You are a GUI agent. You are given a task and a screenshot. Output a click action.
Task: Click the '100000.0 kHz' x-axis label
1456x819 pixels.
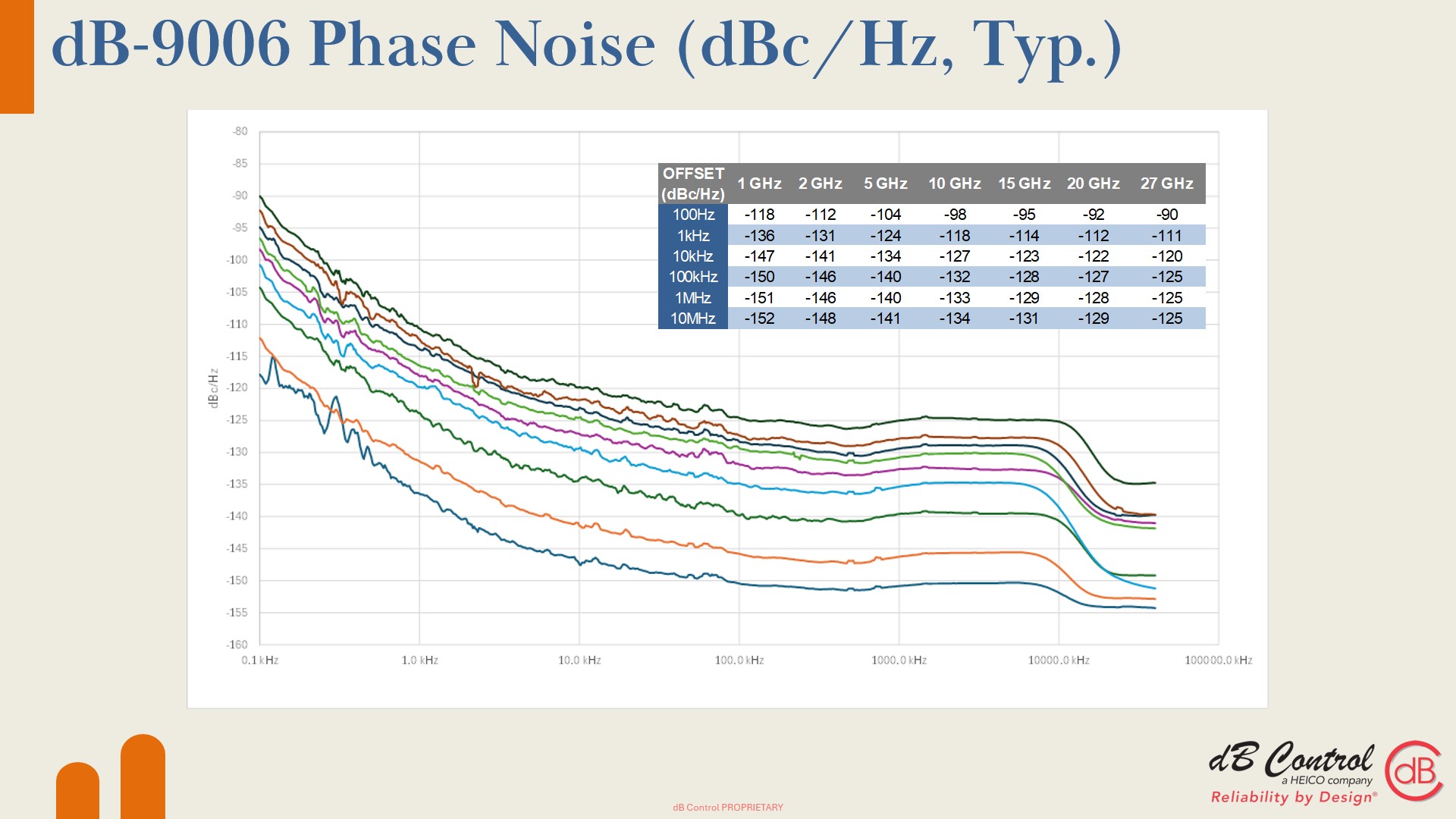(1219, 661)
